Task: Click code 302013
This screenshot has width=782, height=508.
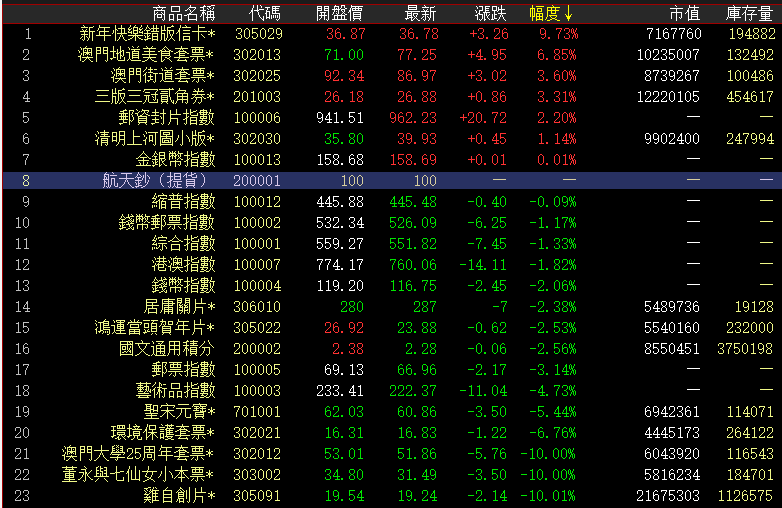Action: [257, 55]
